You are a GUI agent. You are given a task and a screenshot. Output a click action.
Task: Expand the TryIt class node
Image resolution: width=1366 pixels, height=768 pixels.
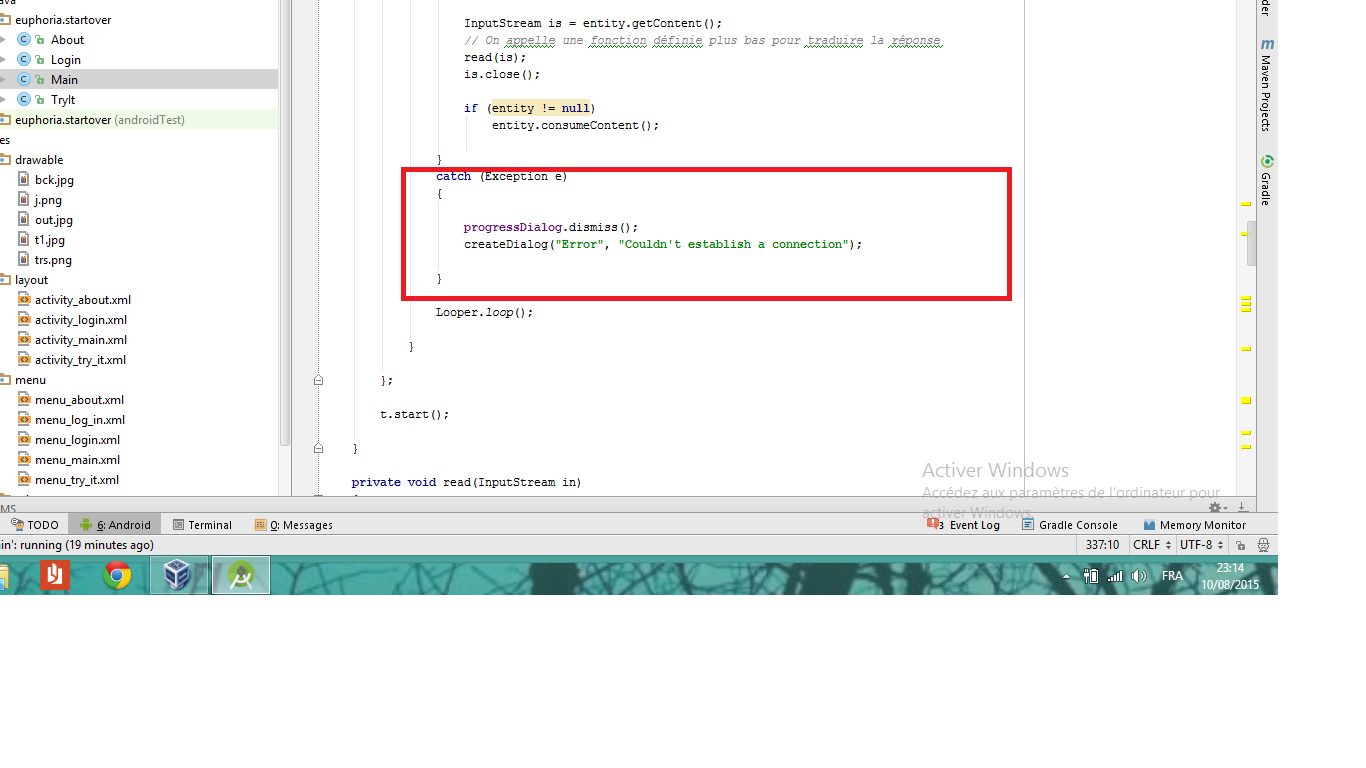tap(3, 100)
